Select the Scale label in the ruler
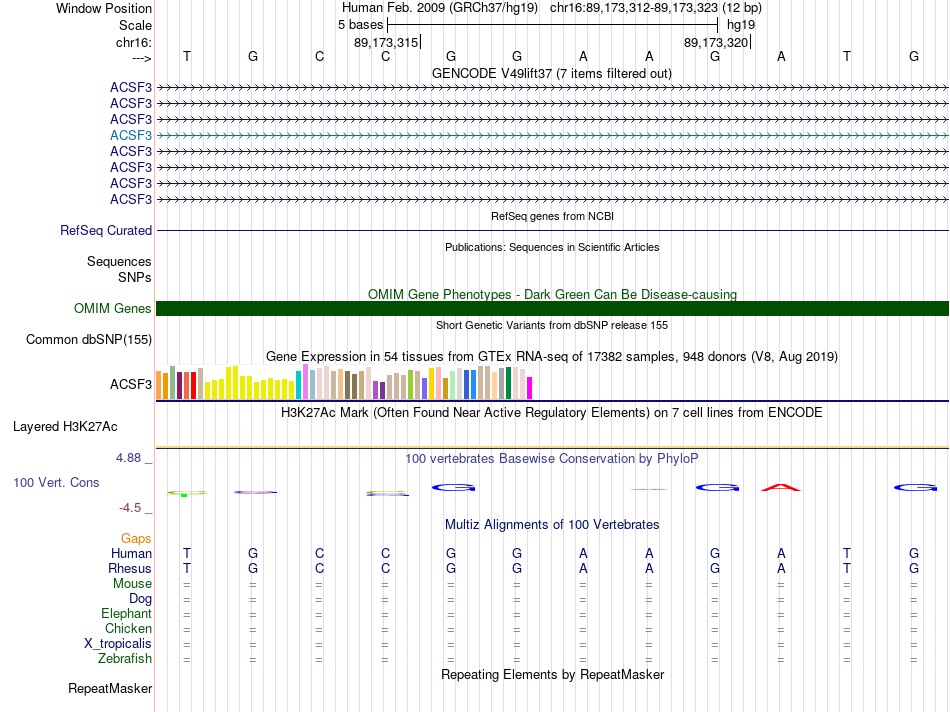This screenshot has height=712, width=950. 135,25
